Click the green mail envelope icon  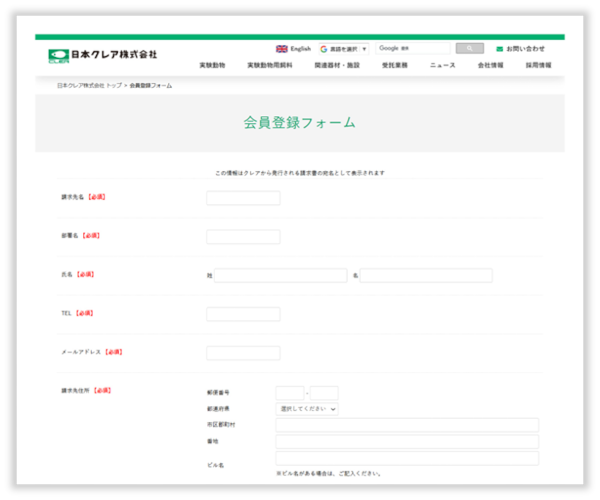pyautogui.click(x=499, y=49)
